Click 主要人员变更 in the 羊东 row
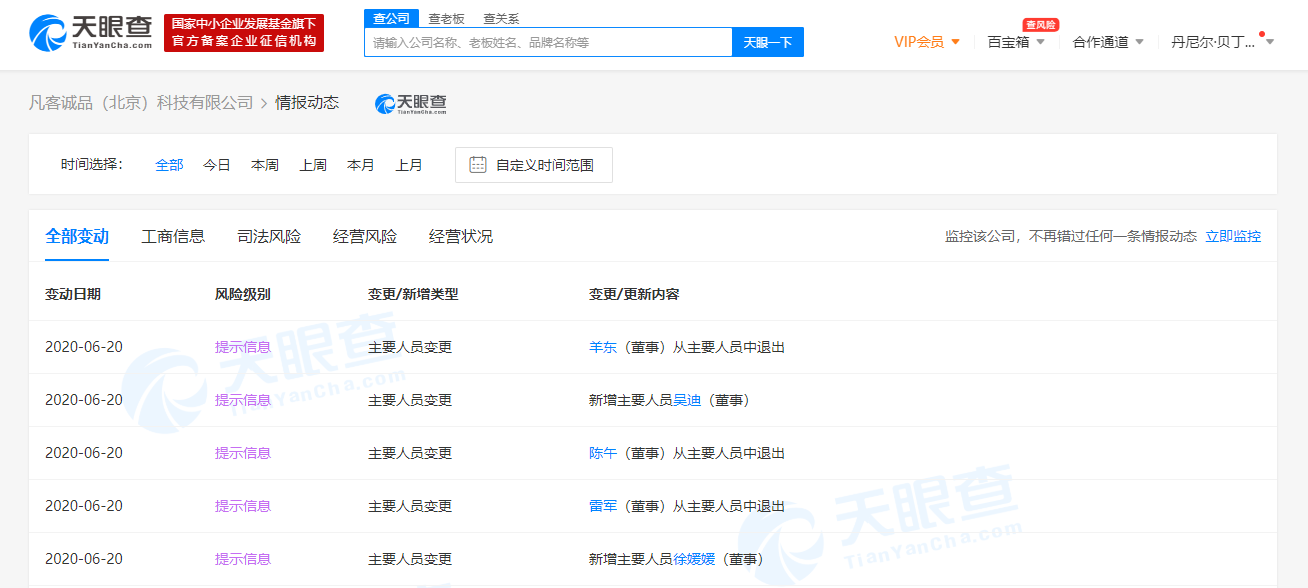The width and height of the screenshot is (1308, 588). coord(410,347)
